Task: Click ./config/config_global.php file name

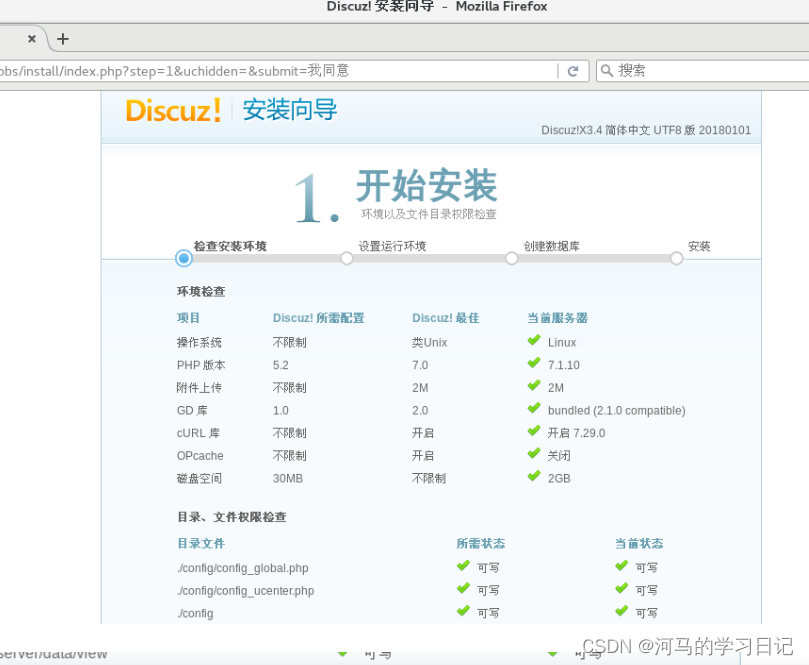Action: (x=242, y=568)
